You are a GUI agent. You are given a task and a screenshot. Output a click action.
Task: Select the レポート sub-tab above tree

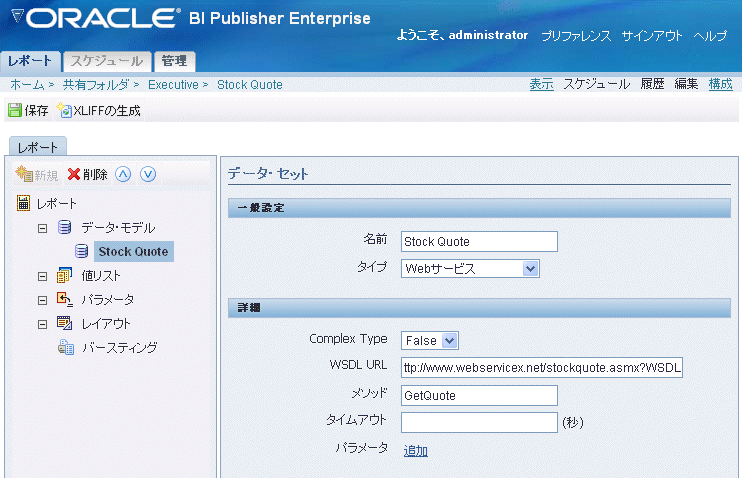[38, 147]
